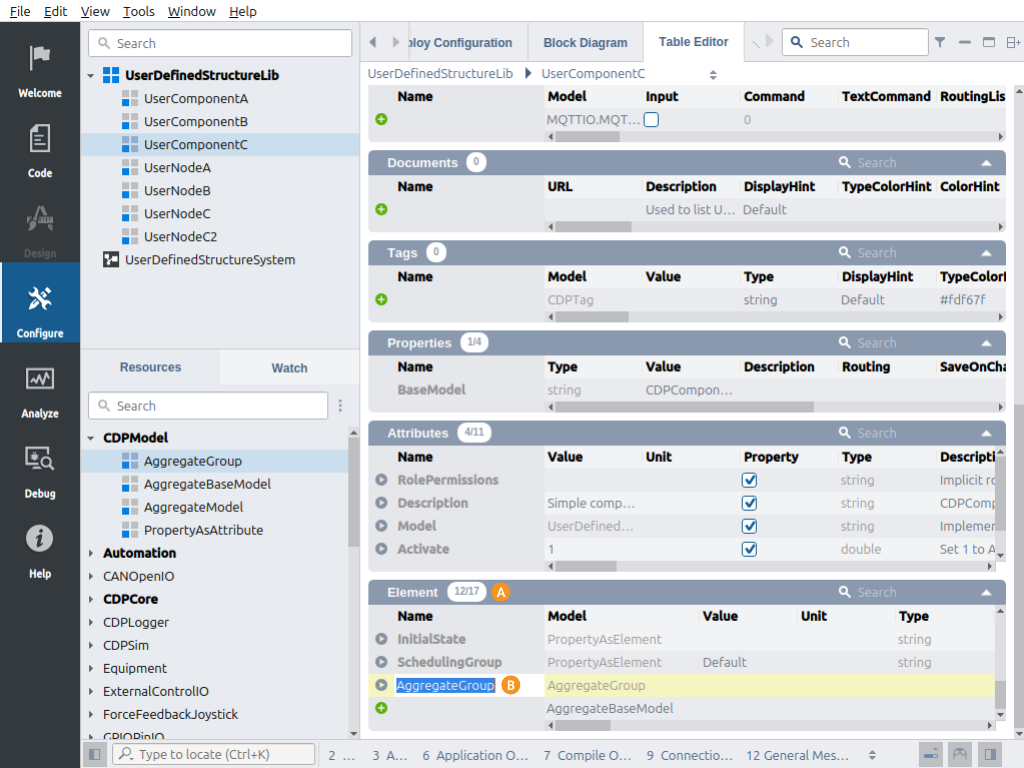Open the RolePermissions attribute arrow icon

click(381, 480)
